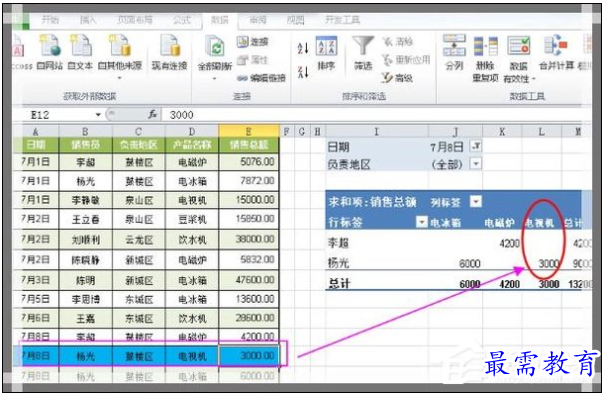Select the 数据 (Data) ribbon tab
This screenshot has width=606, height=395.
pos(220,20)
